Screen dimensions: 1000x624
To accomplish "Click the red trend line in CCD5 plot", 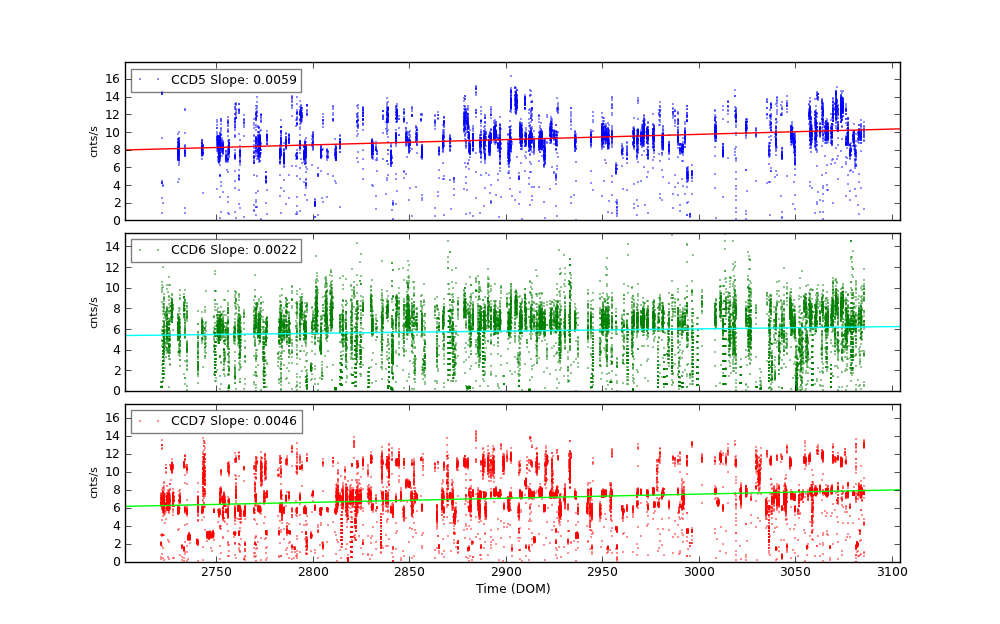I will click(x=500, y=139).
